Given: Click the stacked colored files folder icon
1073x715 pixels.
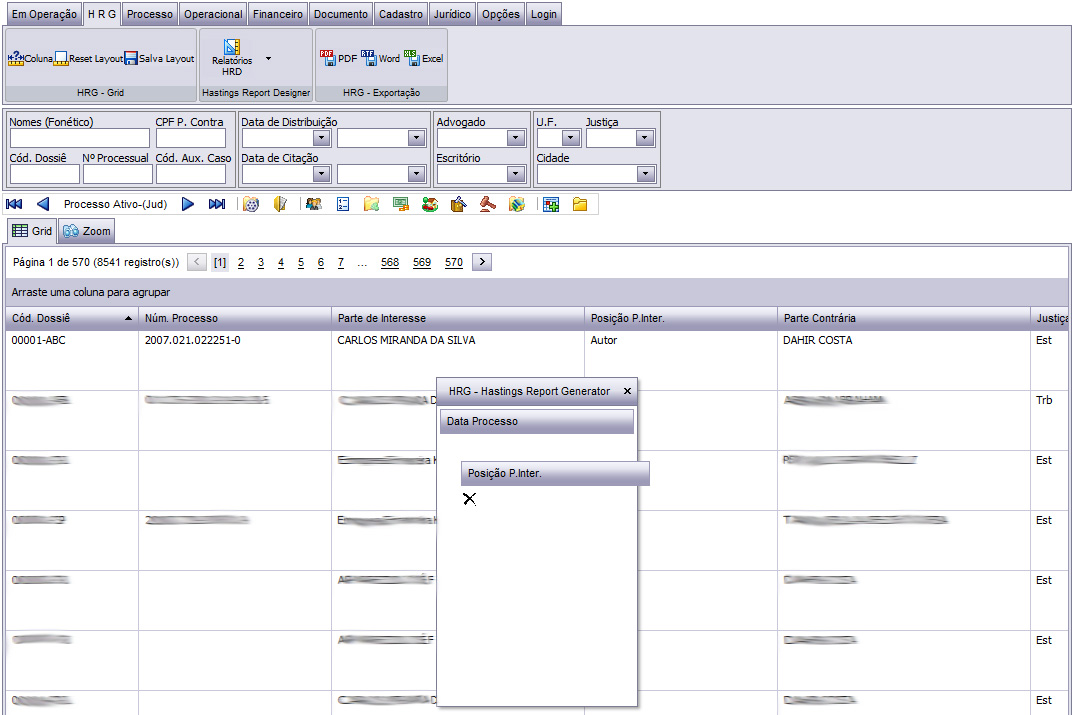Looking at the screenshot, I should click(517, 204).
